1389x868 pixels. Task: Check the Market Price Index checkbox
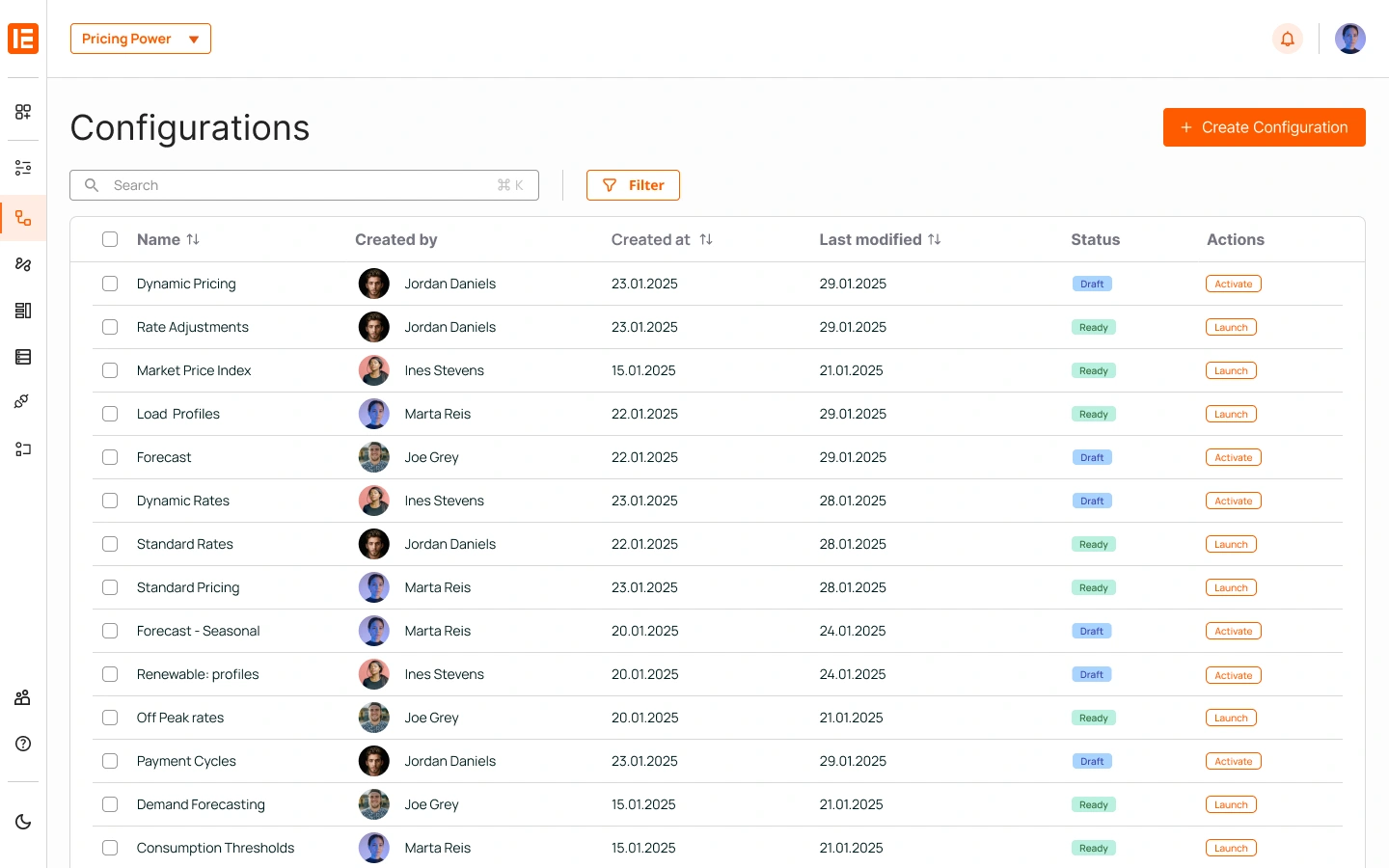tap(110, 370)
